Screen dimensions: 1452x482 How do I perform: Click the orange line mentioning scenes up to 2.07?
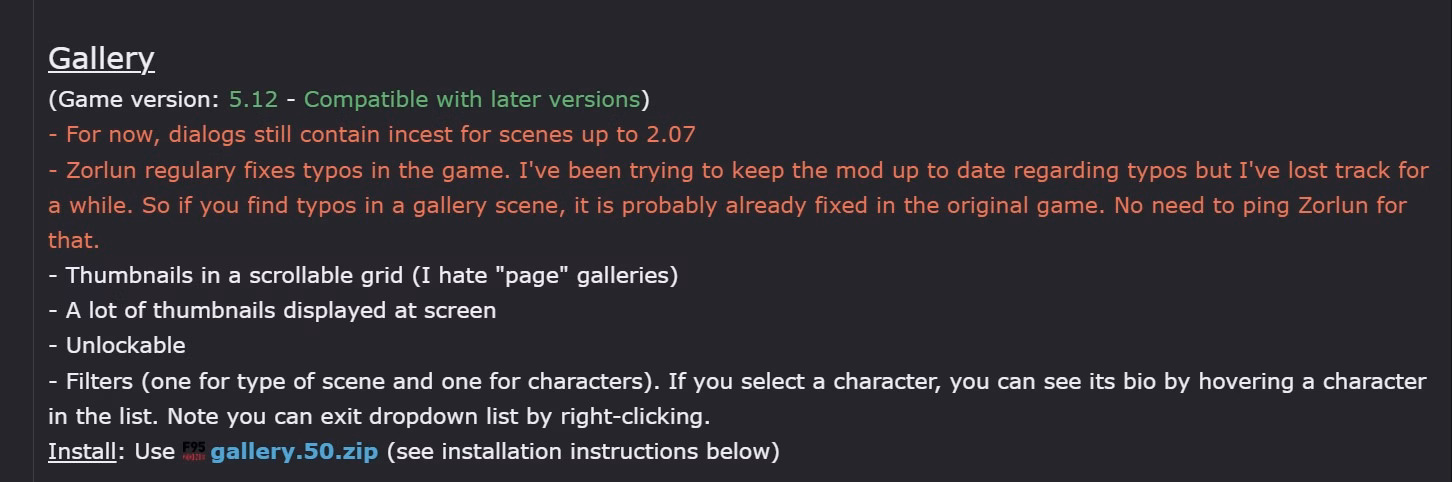point(372,134)
